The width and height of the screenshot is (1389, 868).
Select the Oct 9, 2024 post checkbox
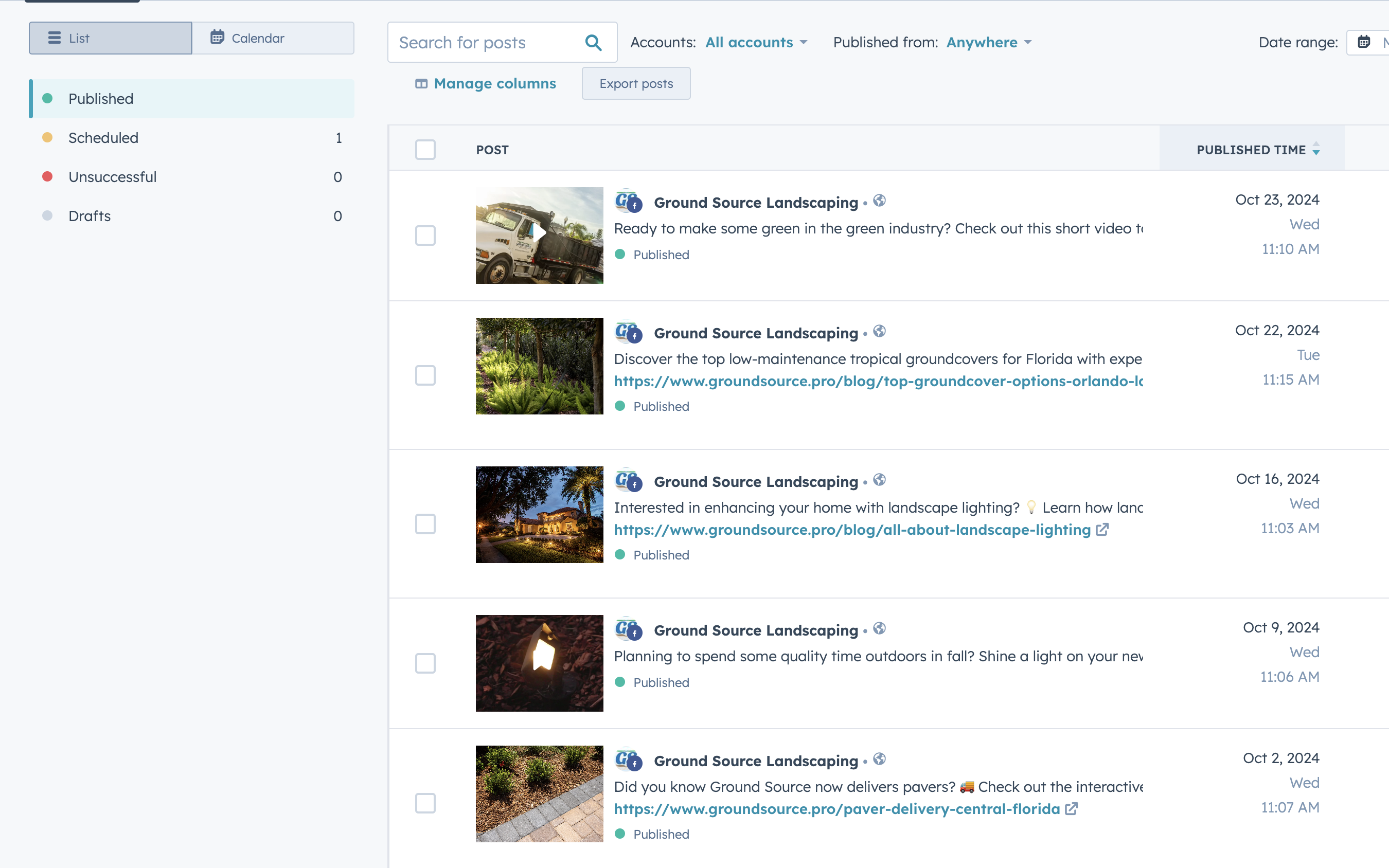[425, 663]
